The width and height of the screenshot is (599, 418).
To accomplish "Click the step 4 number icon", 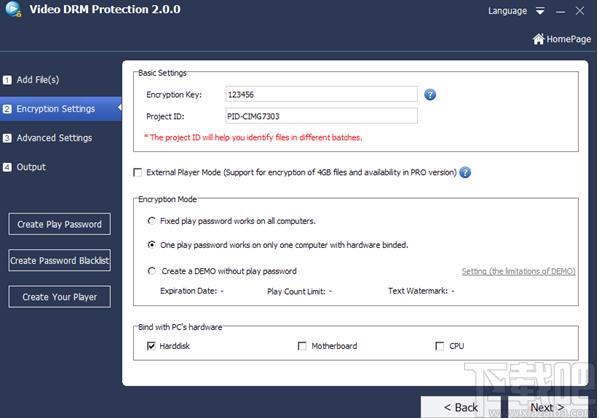I will (x=7, y=167).
